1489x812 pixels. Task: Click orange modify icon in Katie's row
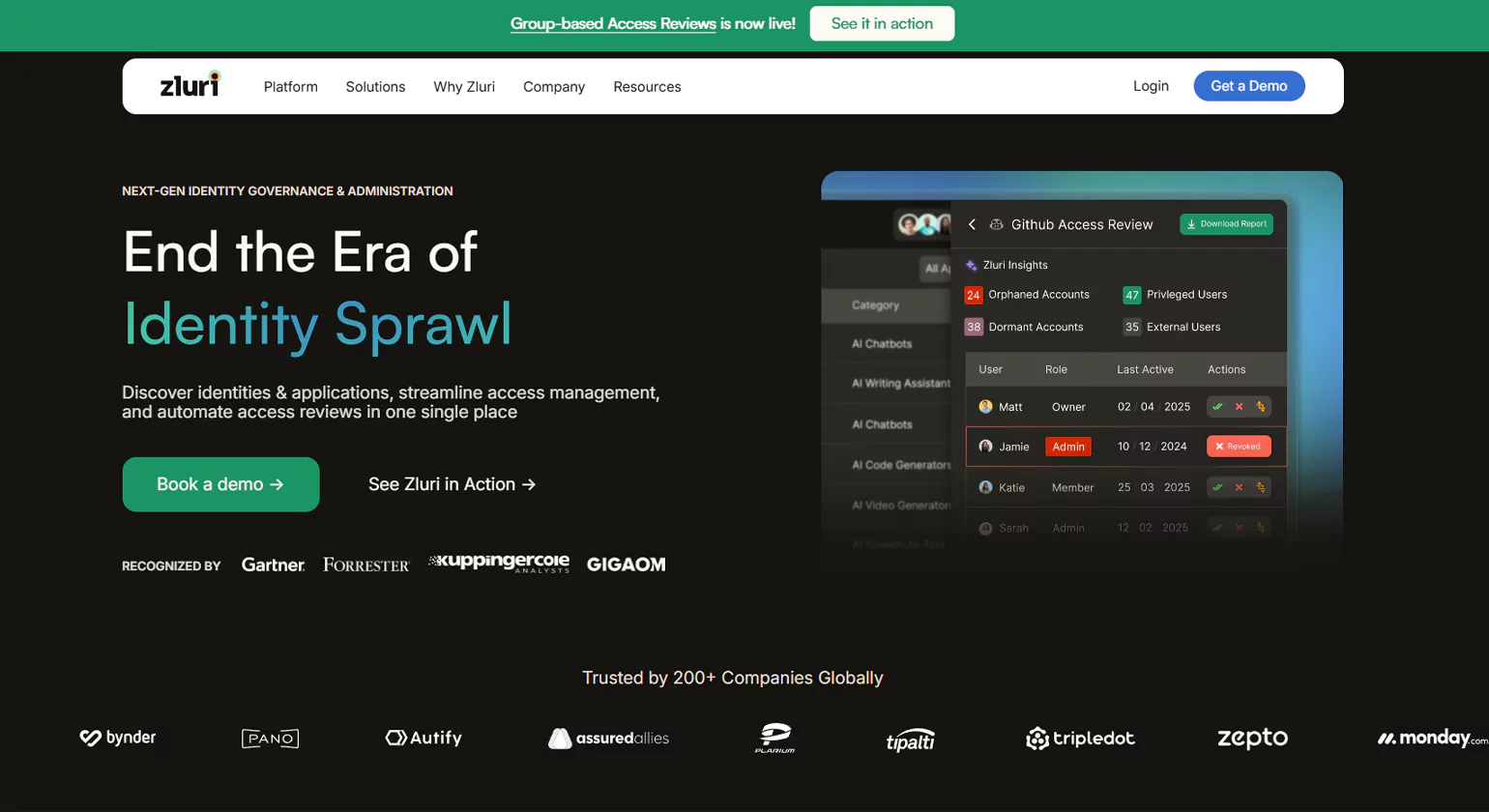click(x=1260, y=487)
